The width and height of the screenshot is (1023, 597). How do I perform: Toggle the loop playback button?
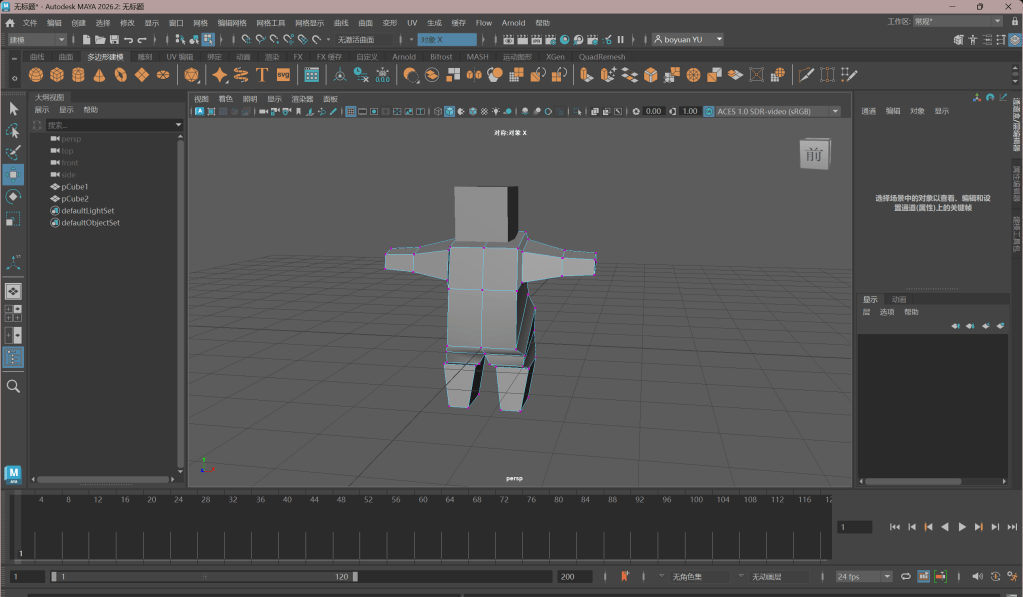point(906,577)
